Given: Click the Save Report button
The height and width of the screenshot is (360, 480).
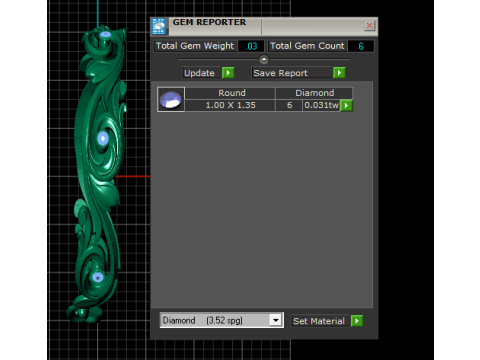Looking at the screenshot, I should (292, 73).
